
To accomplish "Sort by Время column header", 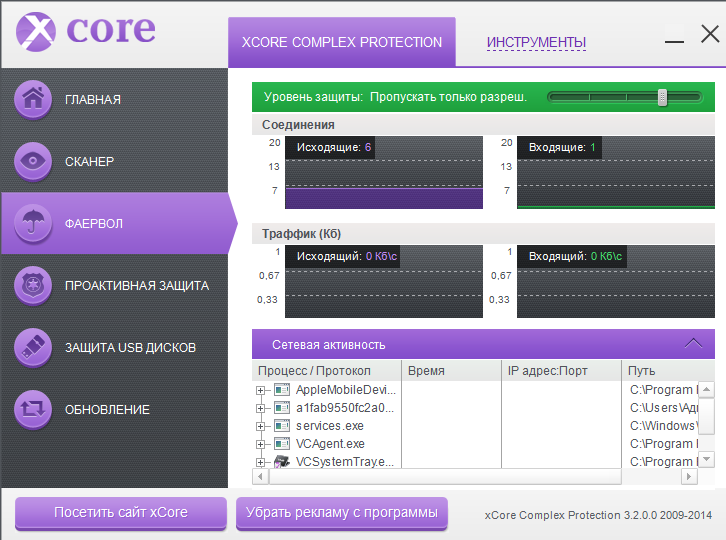I will (x=451, y=371).
